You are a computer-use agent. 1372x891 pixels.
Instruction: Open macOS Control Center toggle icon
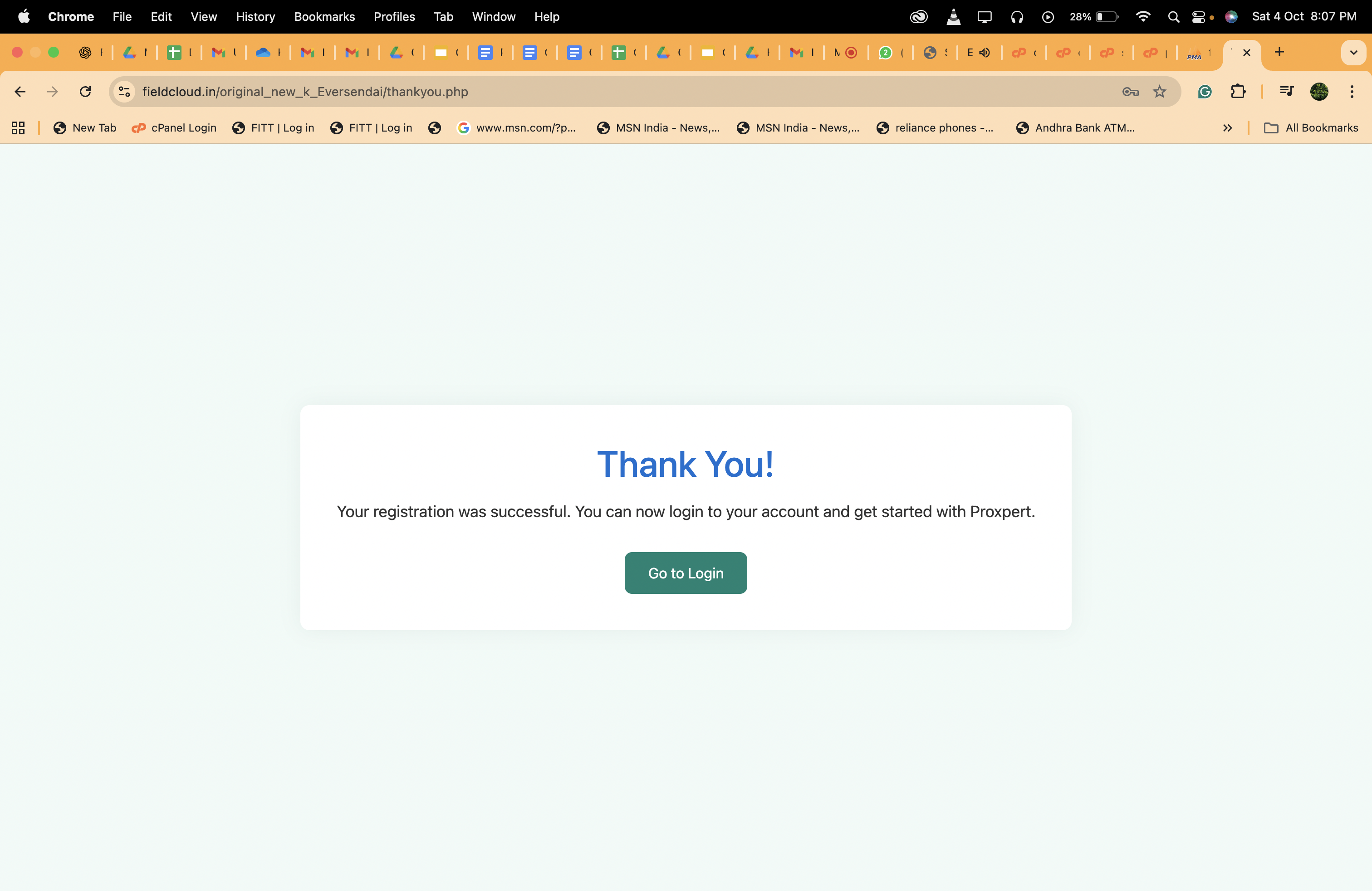1199,17
